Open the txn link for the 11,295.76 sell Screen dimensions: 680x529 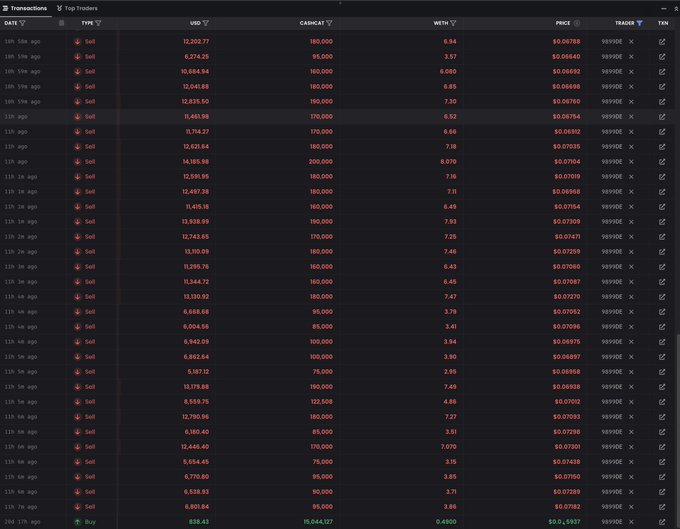(x=662, y=267)
